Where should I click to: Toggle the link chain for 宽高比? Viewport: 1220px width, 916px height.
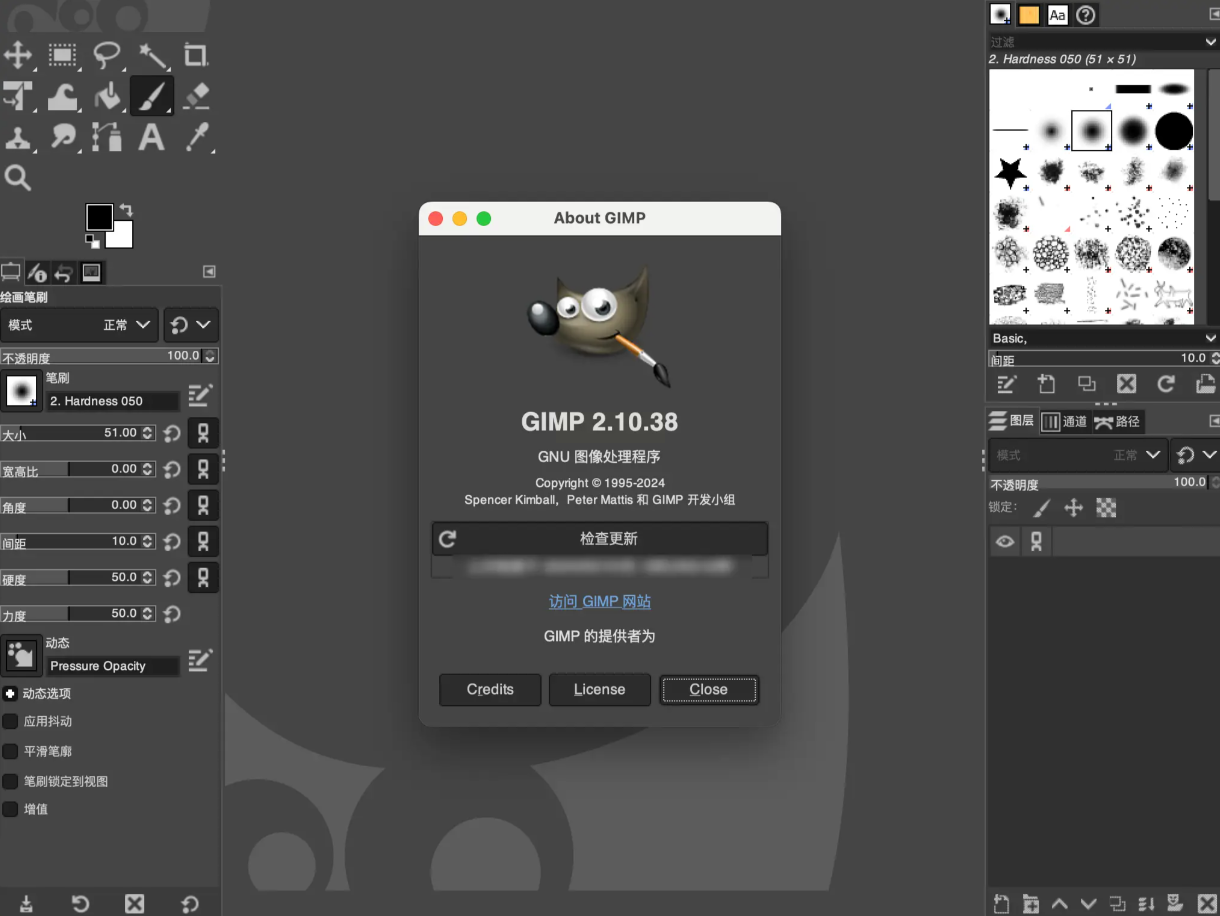203,469
